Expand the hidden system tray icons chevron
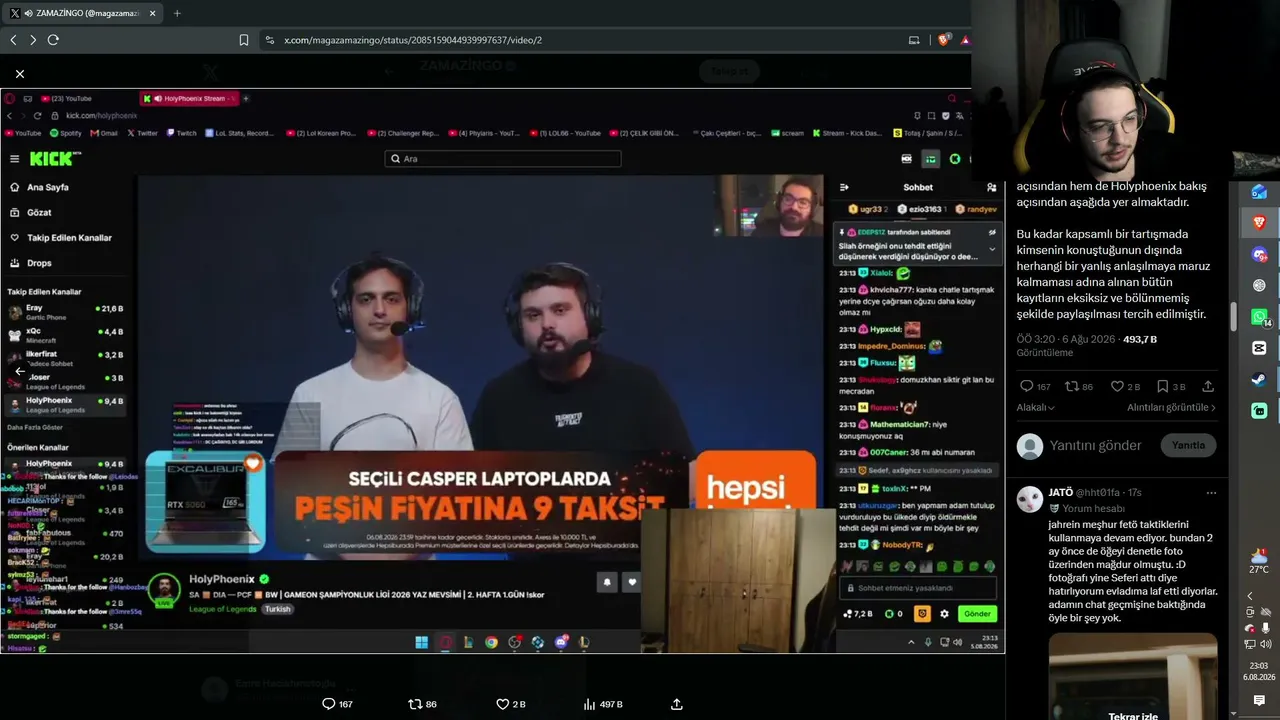 tap(1250, 596)
